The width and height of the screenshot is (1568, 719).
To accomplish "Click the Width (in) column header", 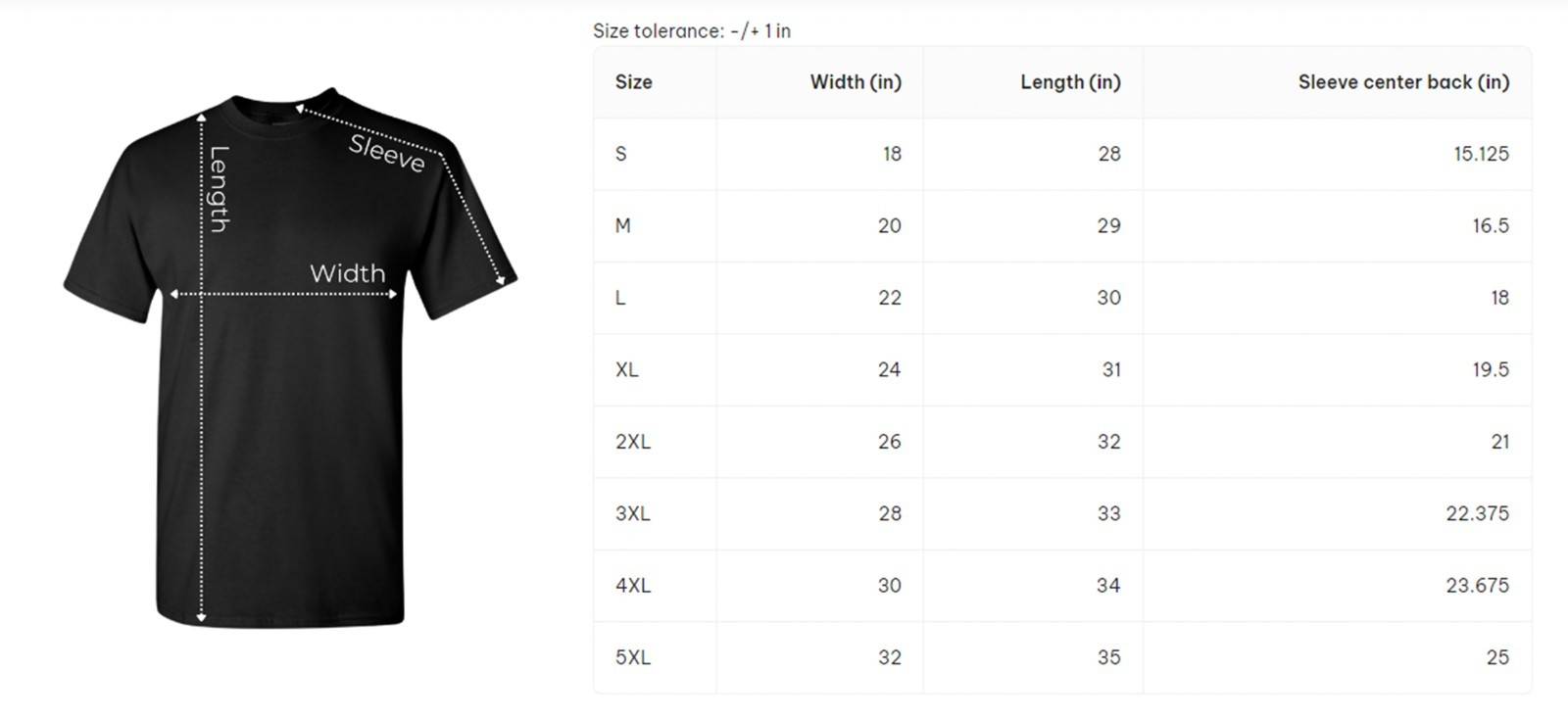I will click(856, 82).
